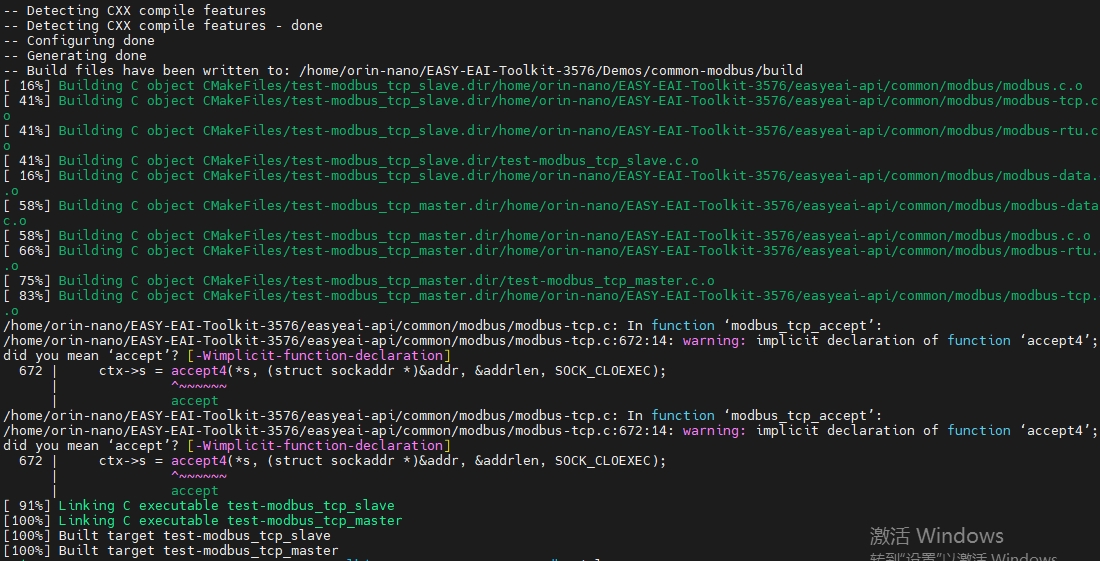Click the tcp_slave.dir modbus-tcp.c build line
Screen dimensions: 1100x561
pyautogui.click(x=550, y=101)
